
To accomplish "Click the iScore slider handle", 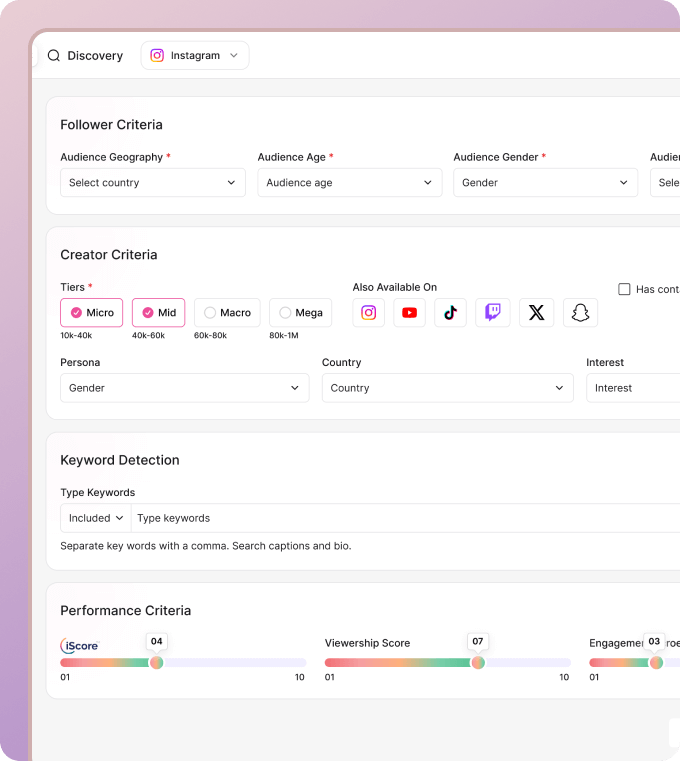I will click(156, 662).
